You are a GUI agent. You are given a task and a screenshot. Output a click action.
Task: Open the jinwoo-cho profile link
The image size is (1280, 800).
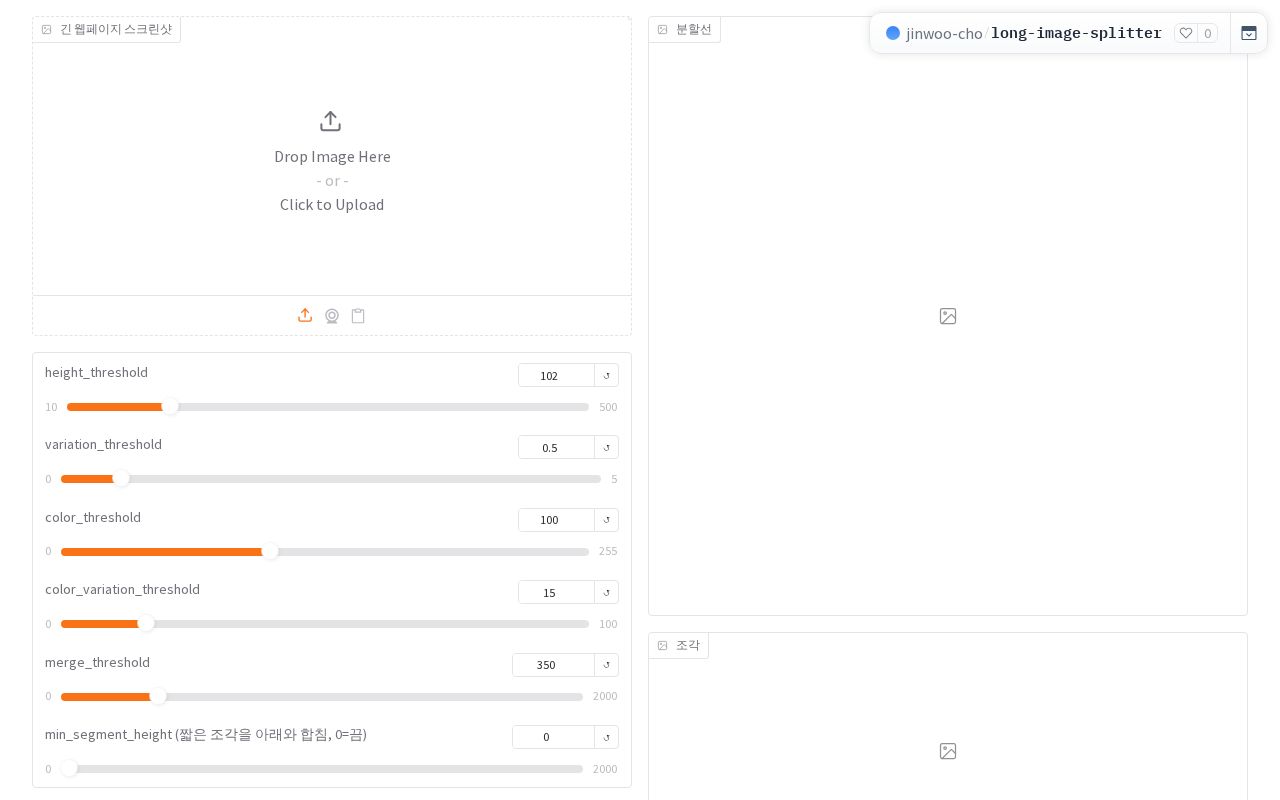(944, 33)
